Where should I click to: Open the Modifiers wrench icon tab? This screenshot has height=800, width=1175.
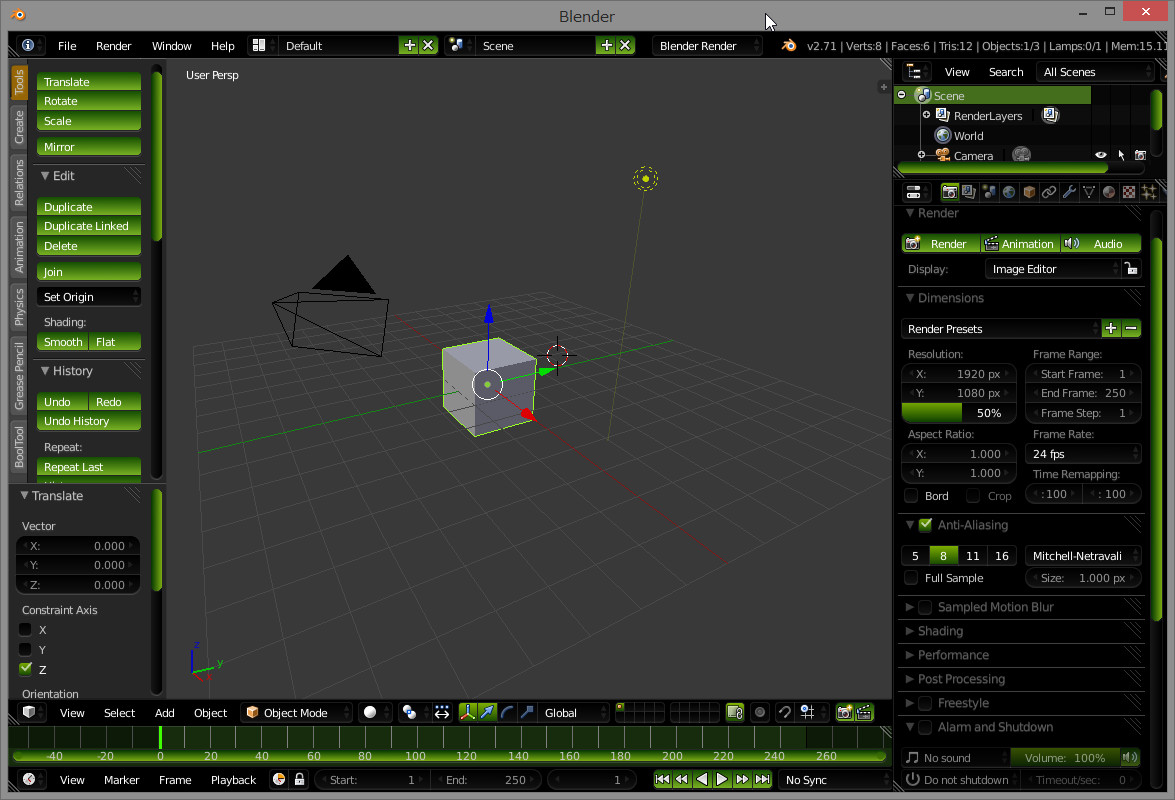tap(1069, 192)
